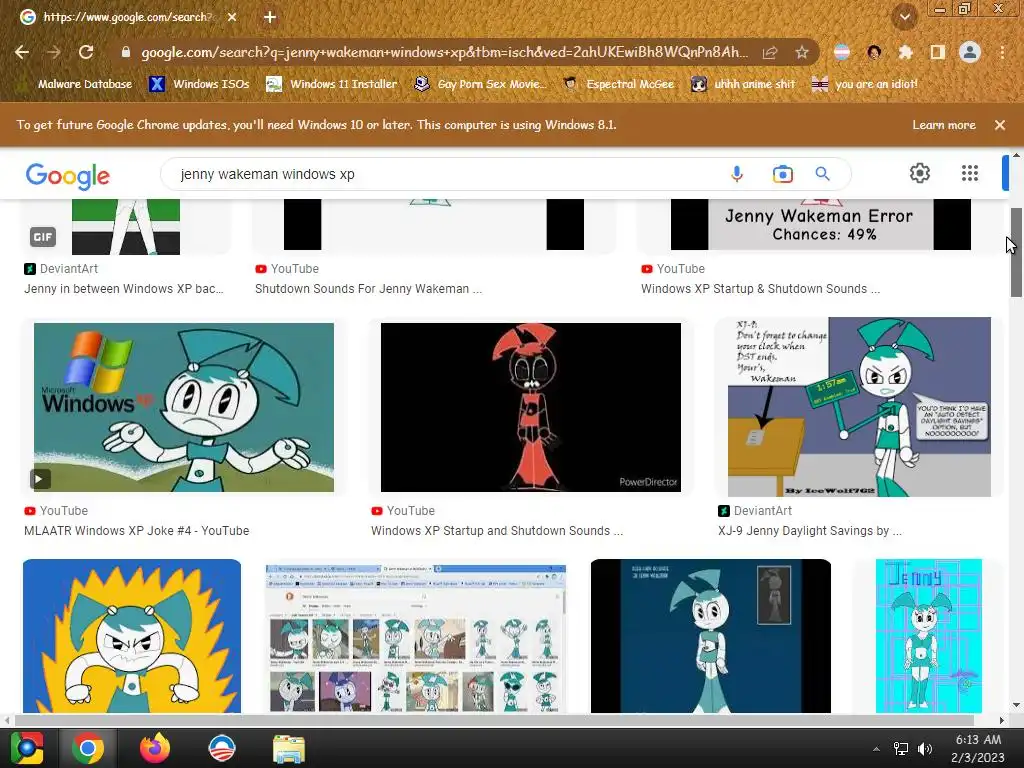1024x768 pixels.
Task: Open 'Jenny in between Windows XP bac...' link
Action: click(124, 289)
